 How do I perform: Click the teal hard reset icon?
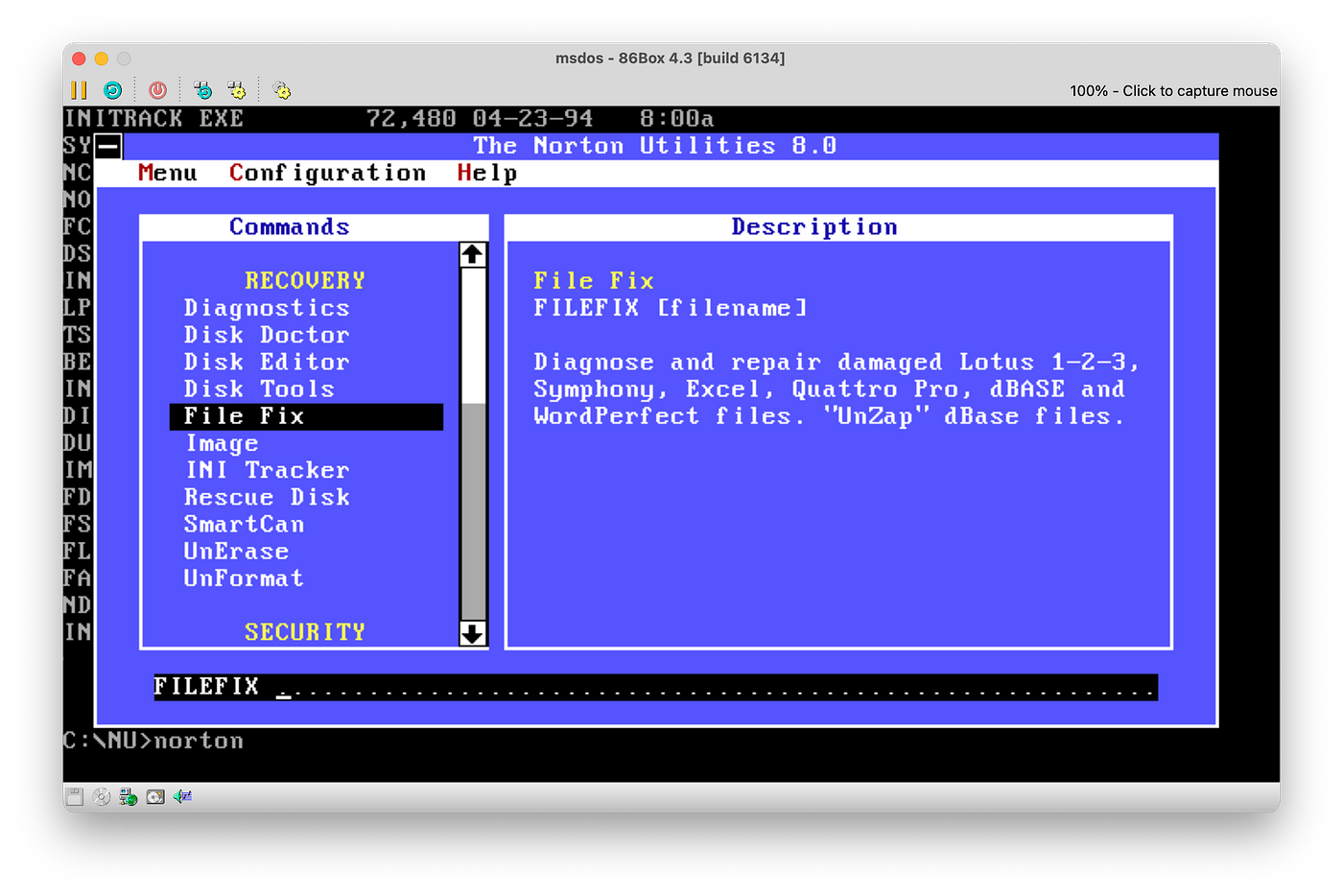[113, 90]
